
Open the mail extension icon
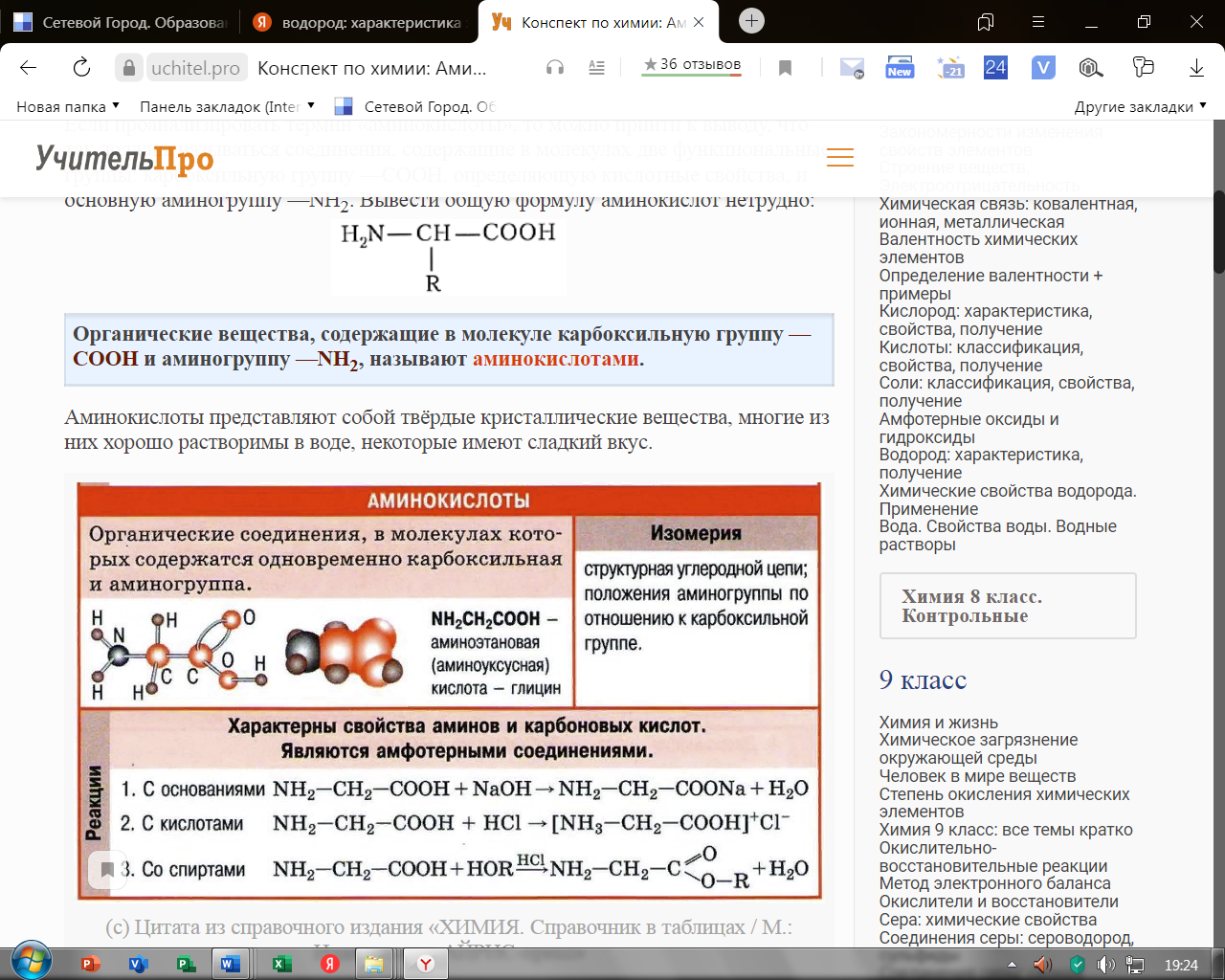click(x=852, y=68)
